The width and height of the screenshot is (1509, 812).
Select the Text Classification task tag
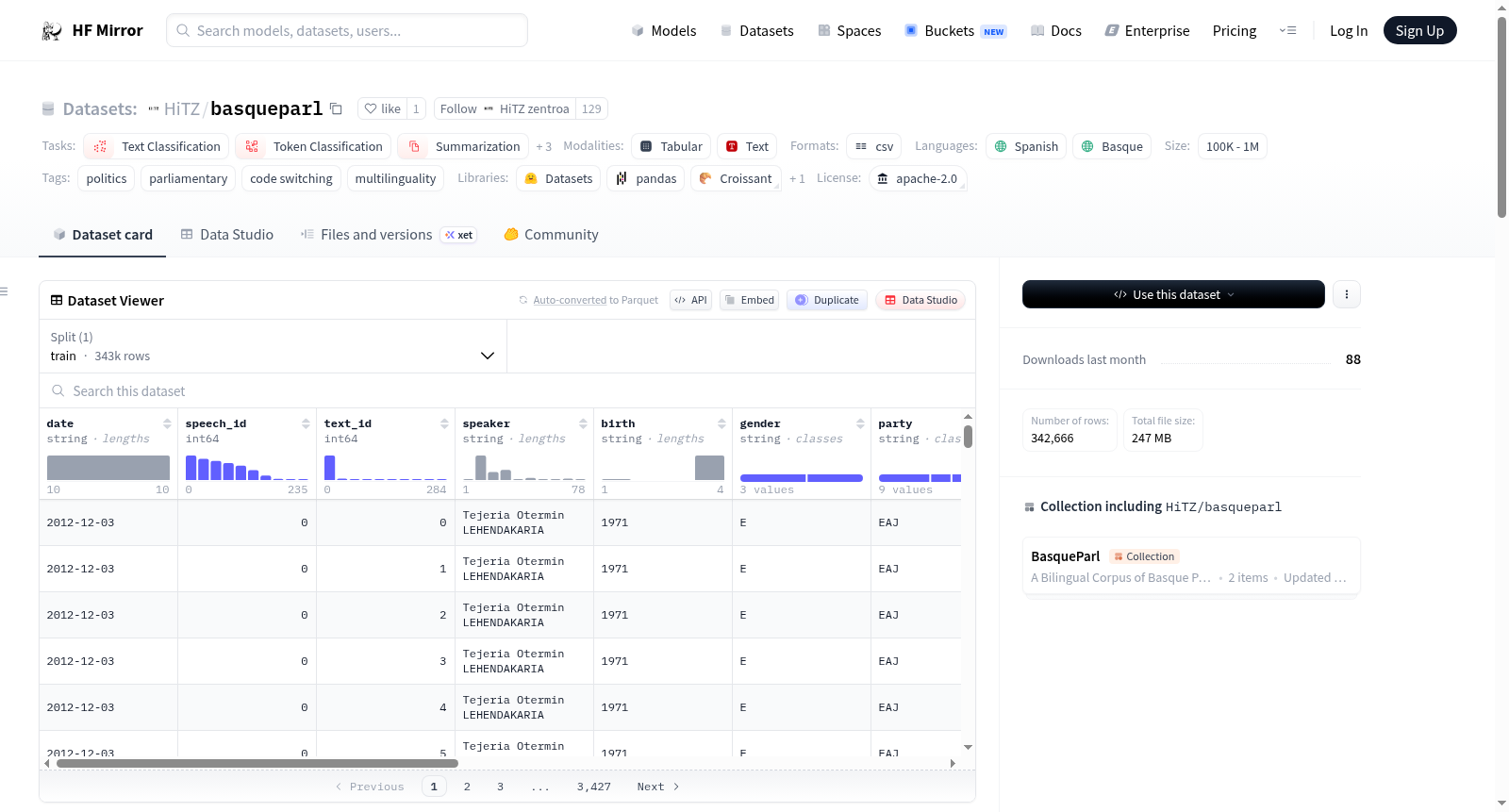[x=157, y=146]
